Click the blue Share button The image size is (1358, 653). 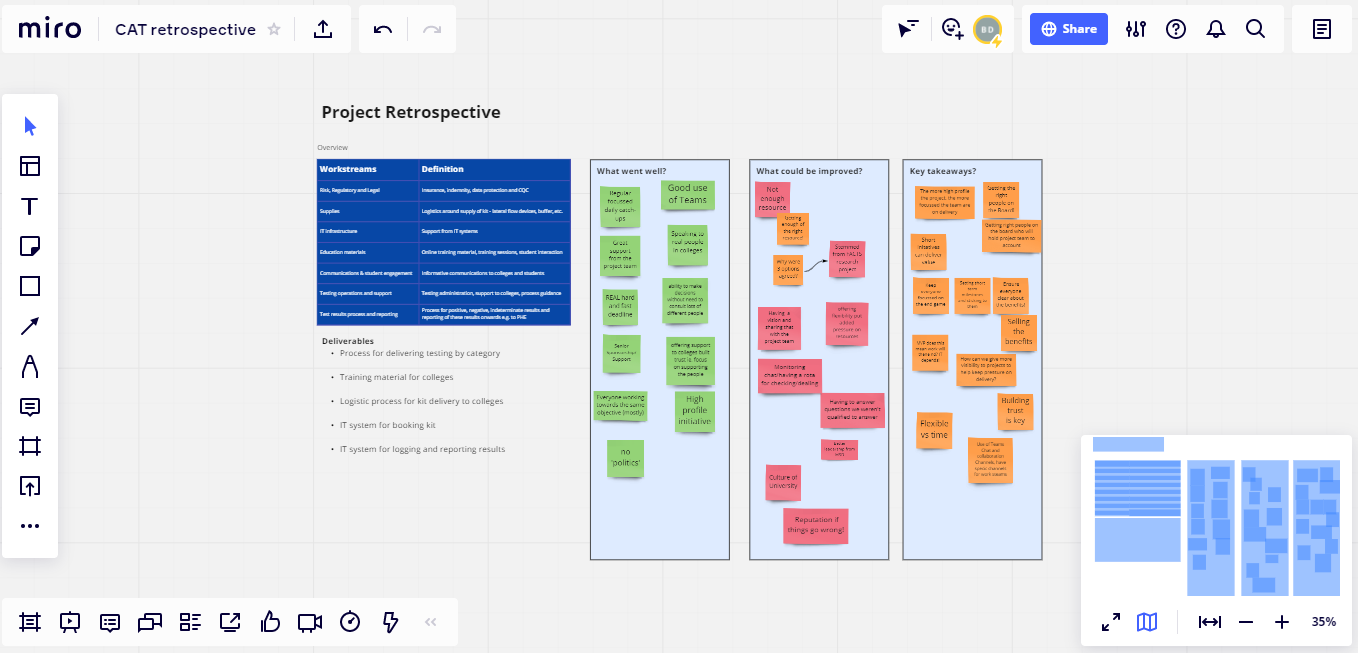pyautogui.click(x=1069, y=29)
